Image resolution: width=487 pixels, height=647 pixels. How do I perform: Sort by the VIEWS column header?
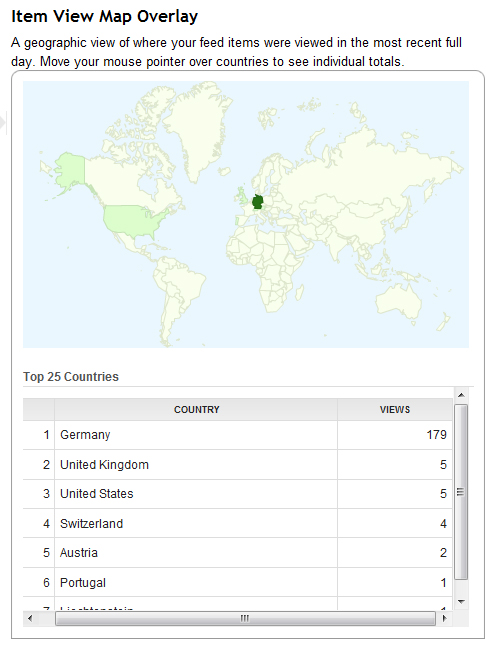point(395,409)
